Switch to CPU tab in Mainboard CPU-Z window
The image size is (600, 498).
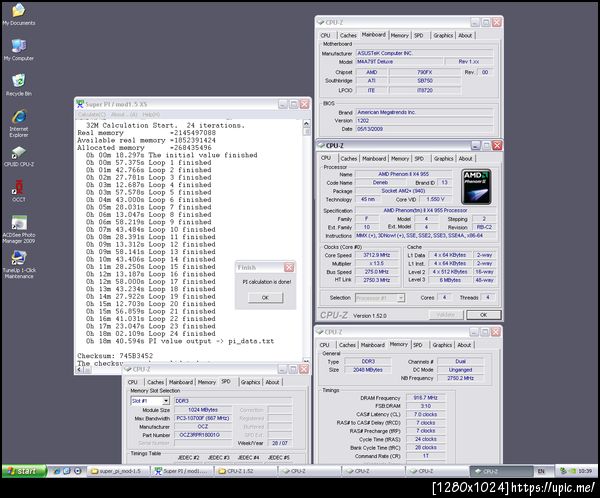(326, 35)
